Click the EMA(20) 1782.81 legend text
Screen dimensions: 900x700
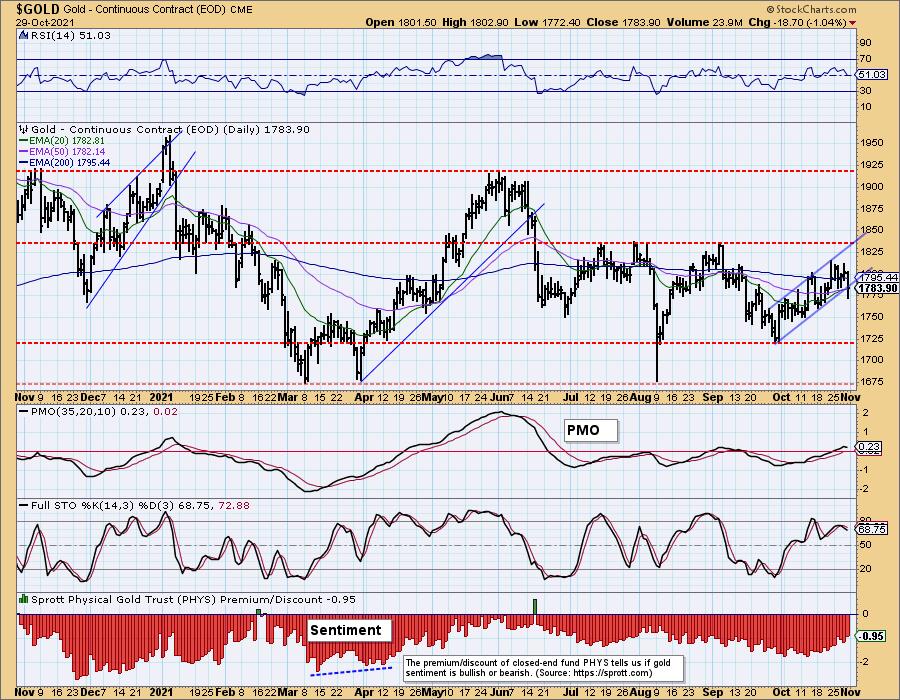[67, 141]
